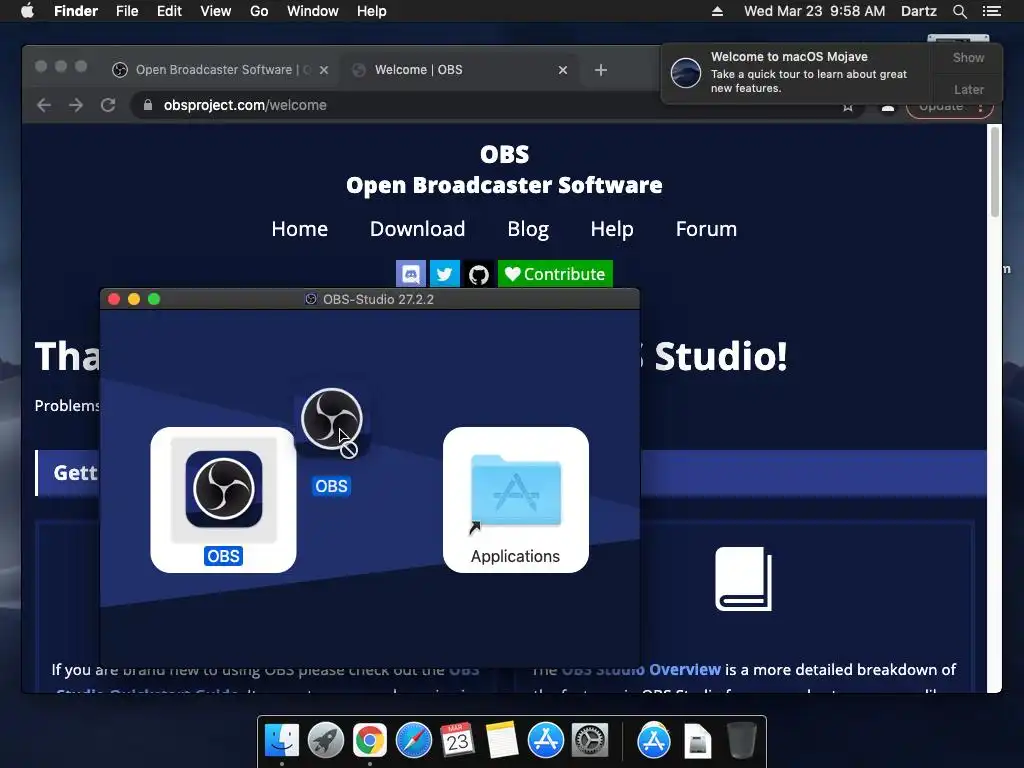This screenshot has width=1024, height=768.
Task: Open the GitHub icon link
Action: coord(479,274)
